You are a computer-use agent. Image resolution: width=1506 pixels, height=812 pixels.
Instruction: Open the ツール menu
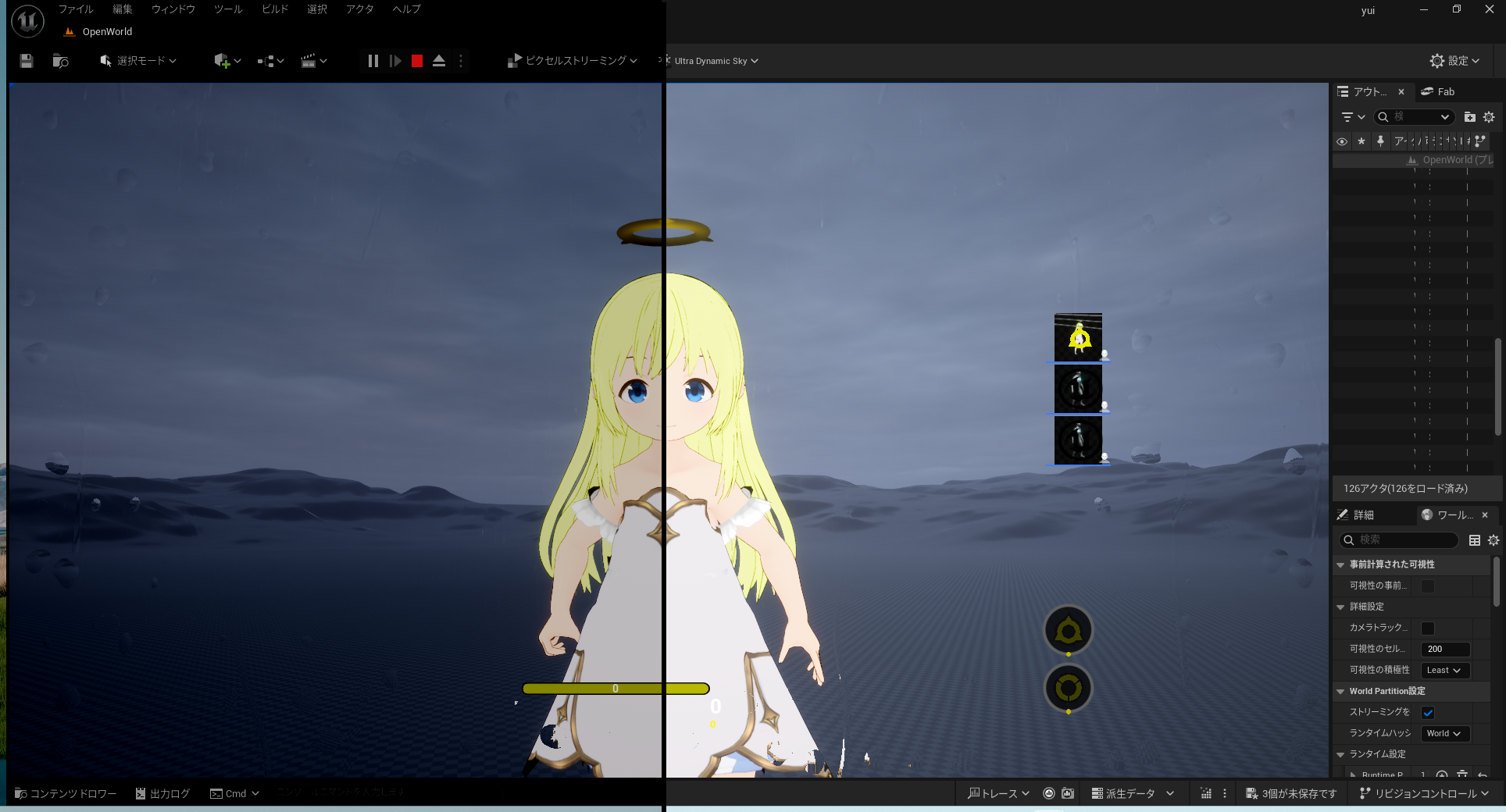pyautogui.click(x=228, y=9)
